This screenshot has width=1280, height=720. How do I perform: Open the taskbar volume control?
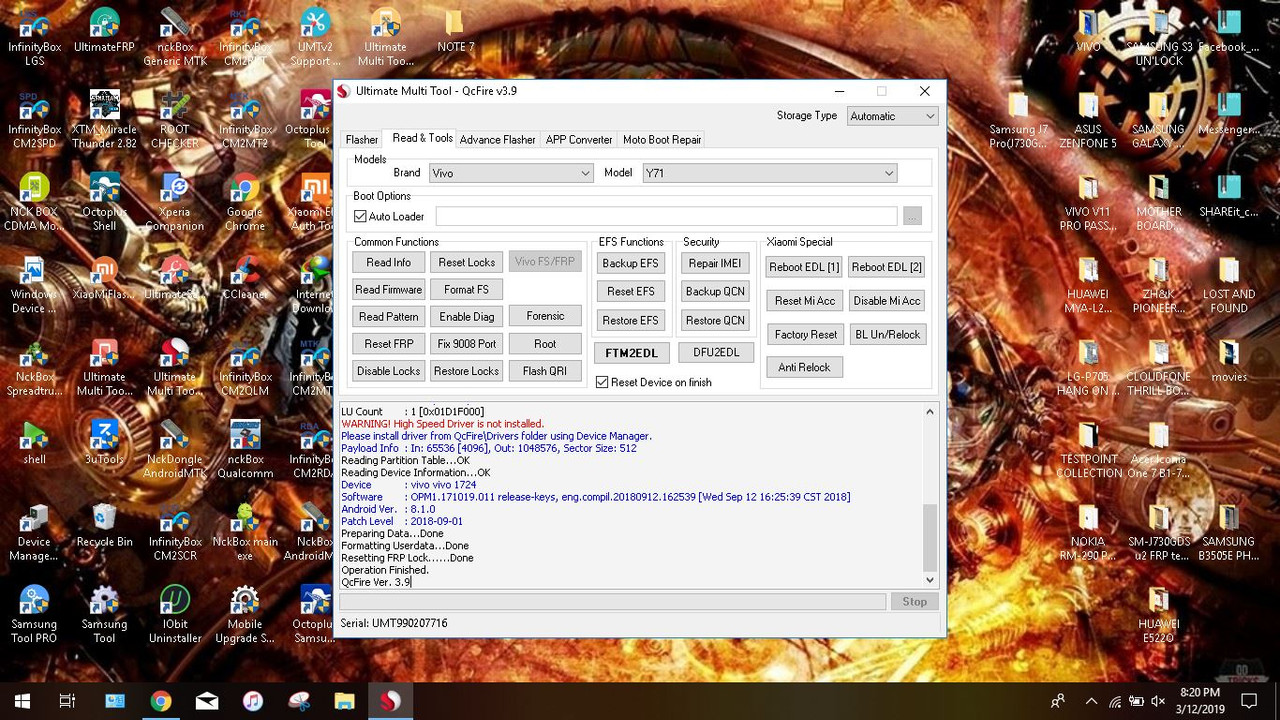pyautogui.click(x=1158, y=702)
